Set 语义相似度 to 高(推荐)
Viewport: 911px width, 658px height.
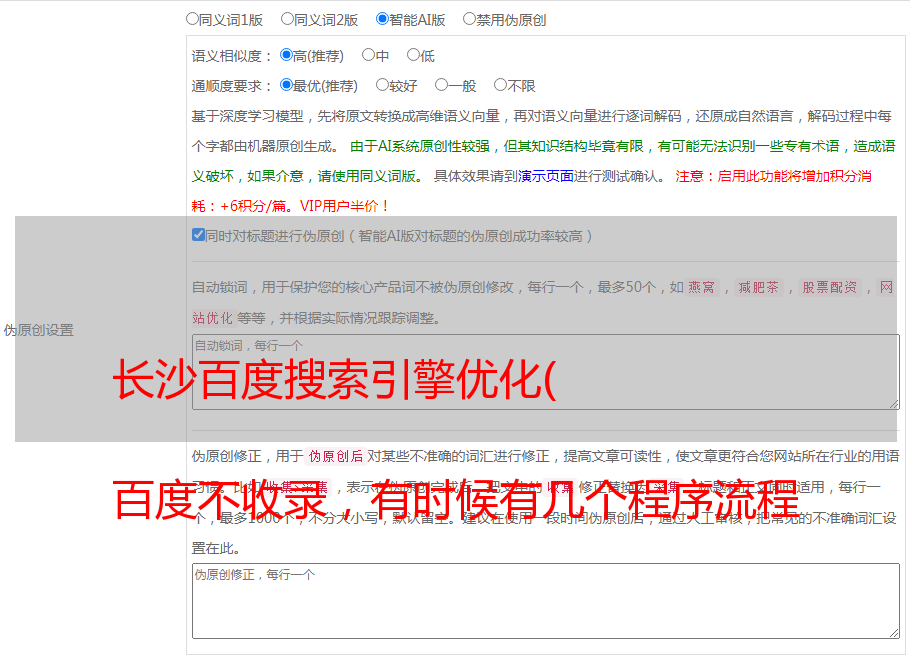pyautogui.click(x=286, y=55)
